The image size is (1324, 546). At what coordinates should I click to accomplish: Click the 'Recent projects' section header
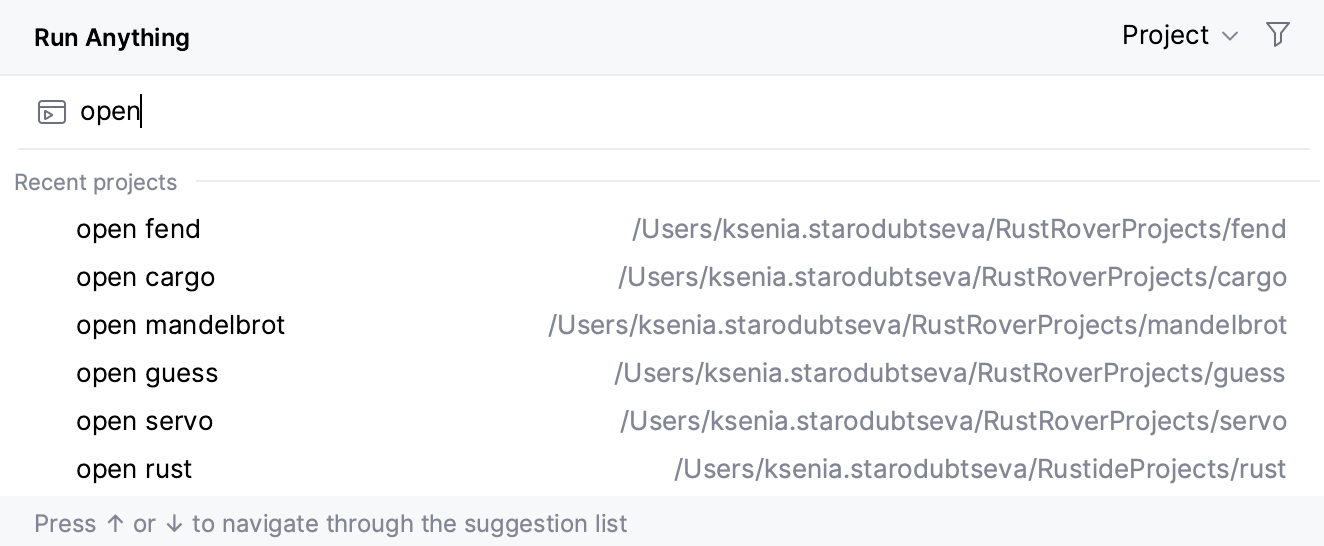coord(96,183)
